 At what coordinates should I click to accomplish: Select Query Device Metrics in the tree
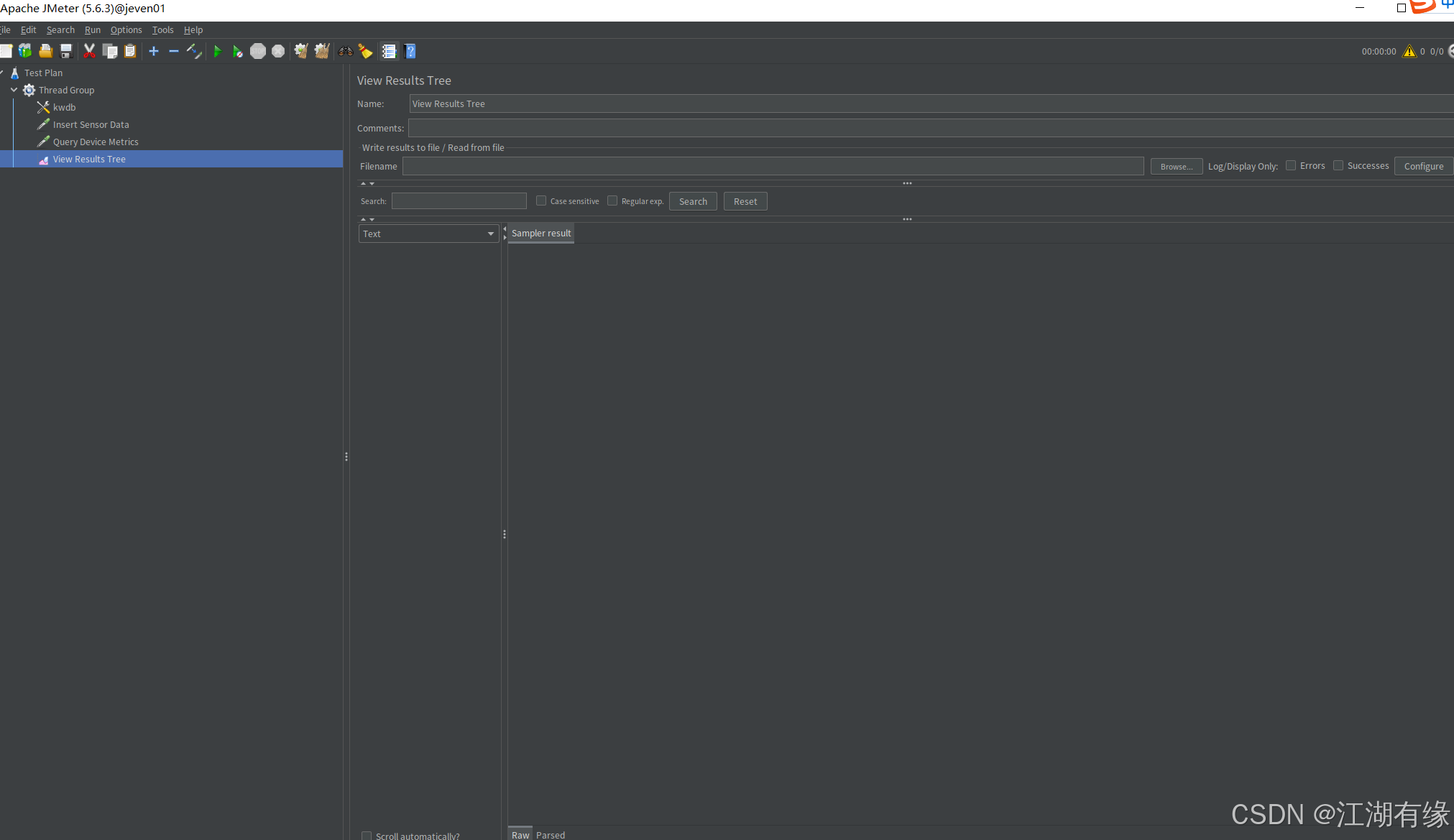96,142
